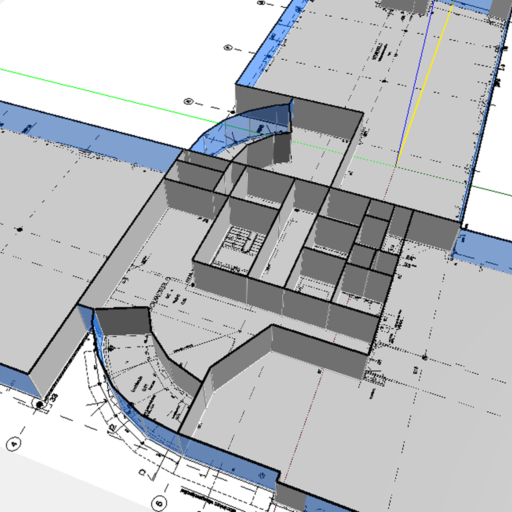Click the large column dot near label 33
The width and height of the screenshot is (512, 512).
pos(40,404)
